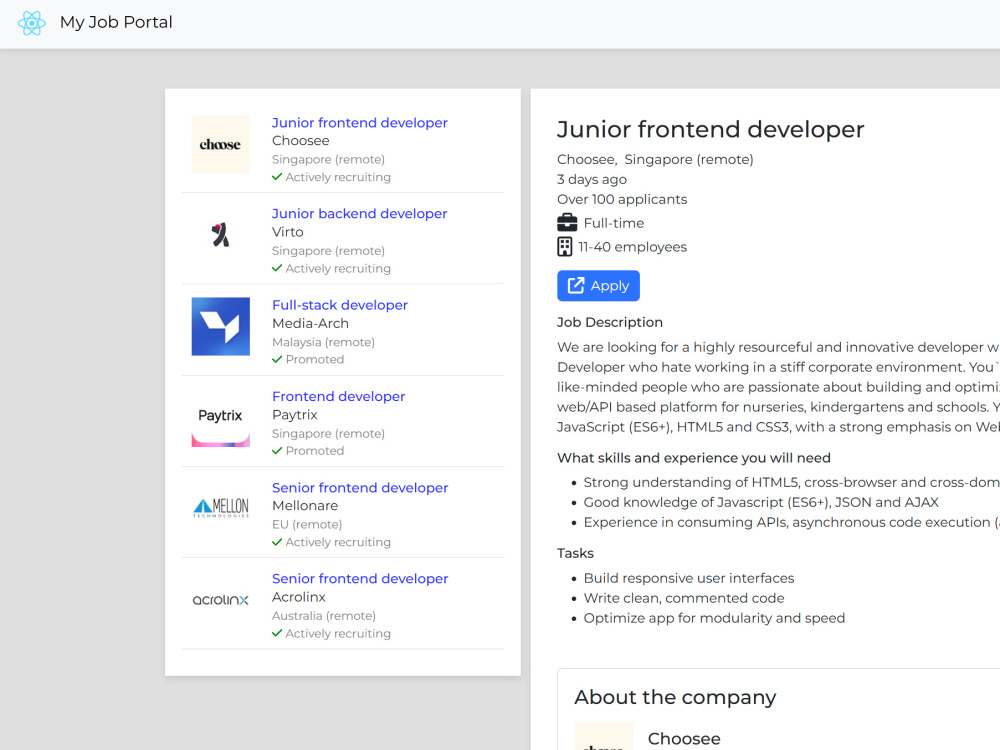Click Australia (remote) location text
This screenshot has width=1000, height=750.
click(x=324, y=615)
